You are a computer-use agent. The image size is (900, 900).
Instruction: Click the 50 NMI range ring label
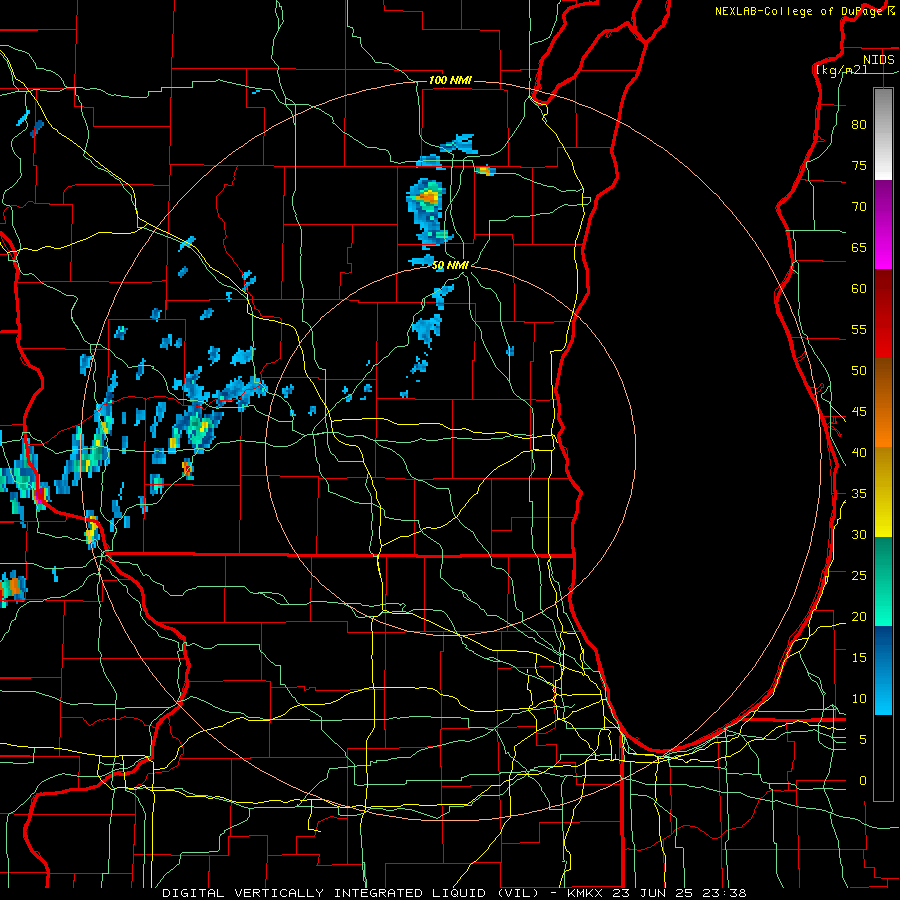pos(451,265)
